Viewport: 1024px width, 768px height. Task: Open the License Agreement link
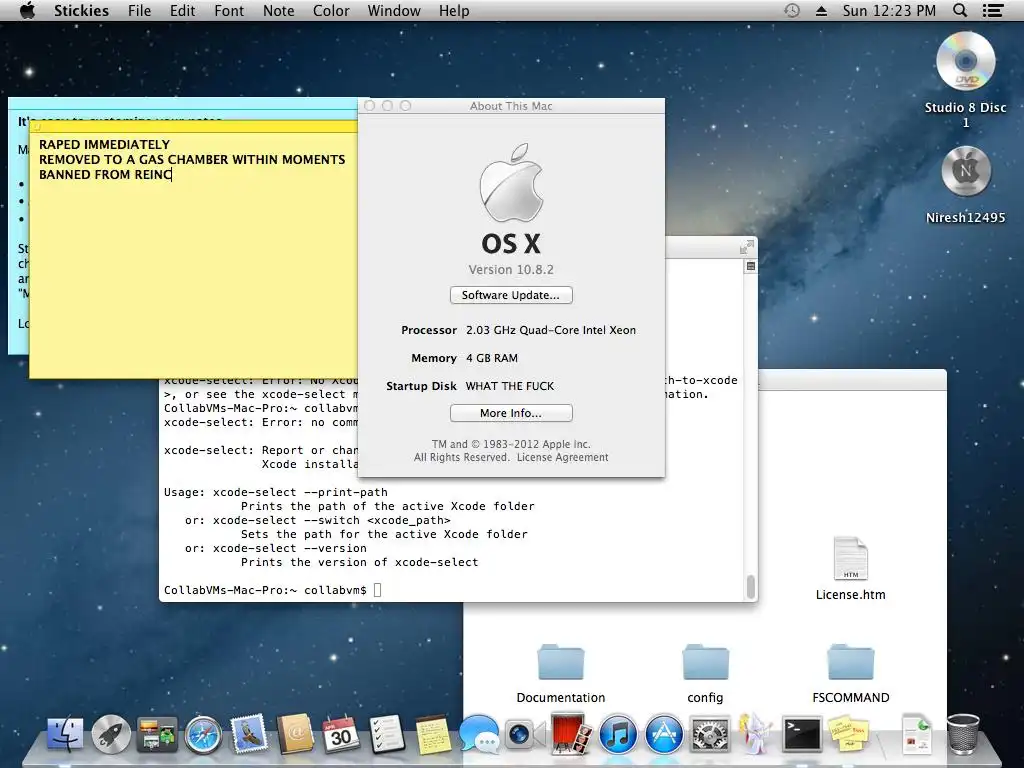562,457
